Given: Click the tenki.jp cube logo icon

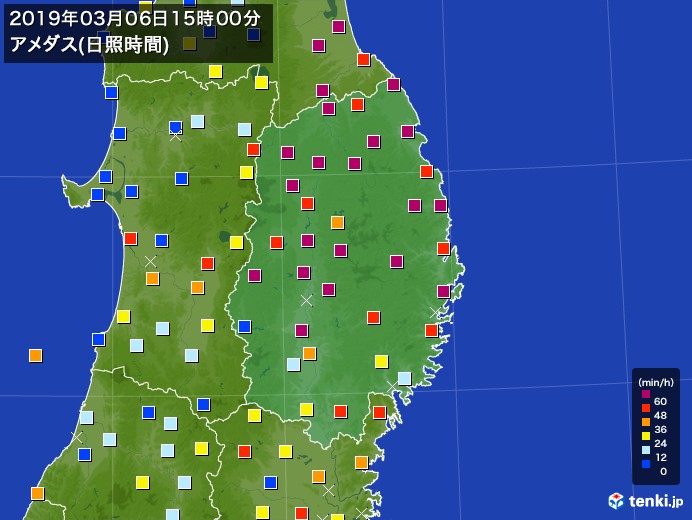Looking at the screenshot, I should pyautogui.click(x=616, y=501).
